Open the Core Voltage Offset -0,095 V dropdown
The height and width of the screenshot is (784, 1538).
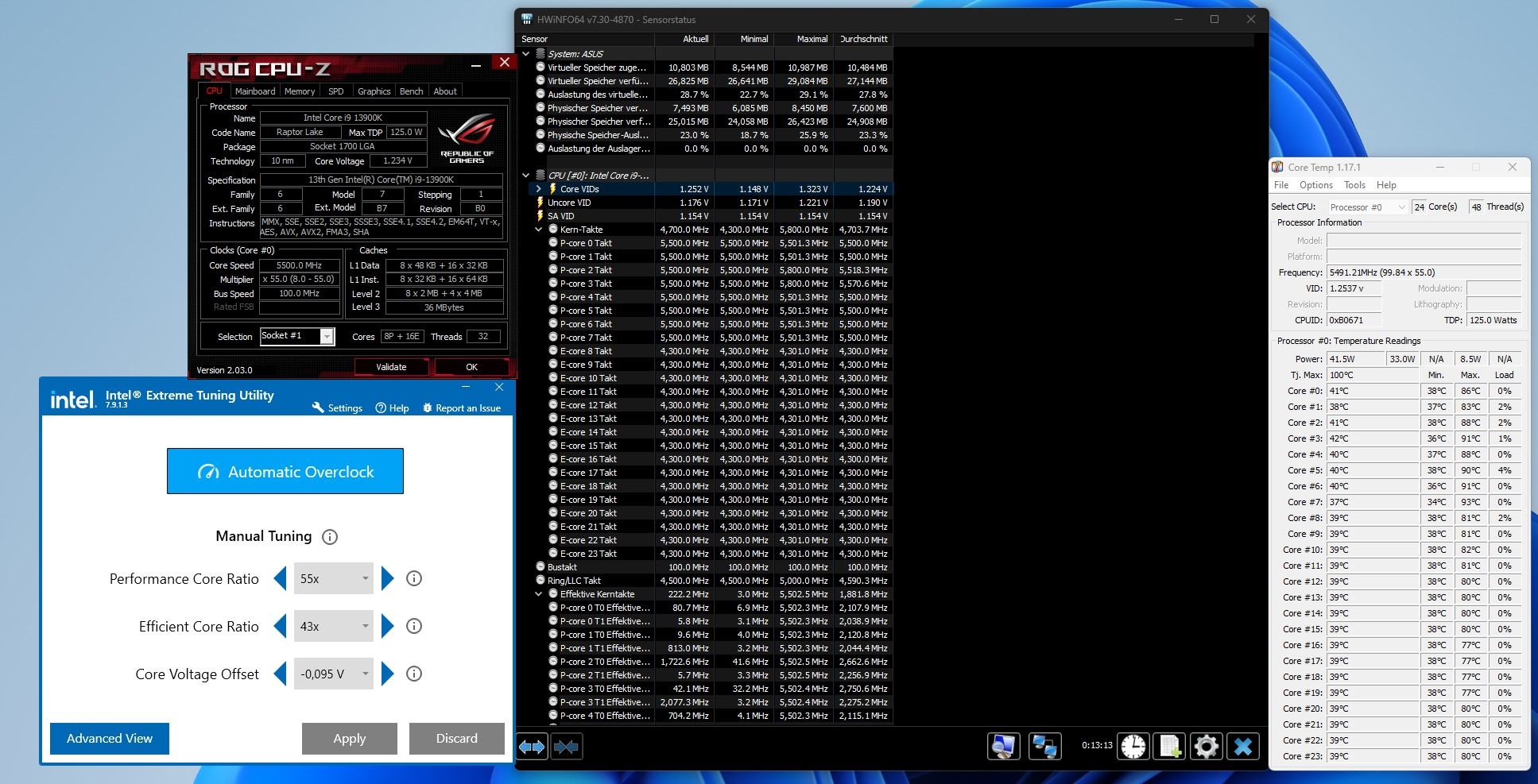click(x=333, y=674)
